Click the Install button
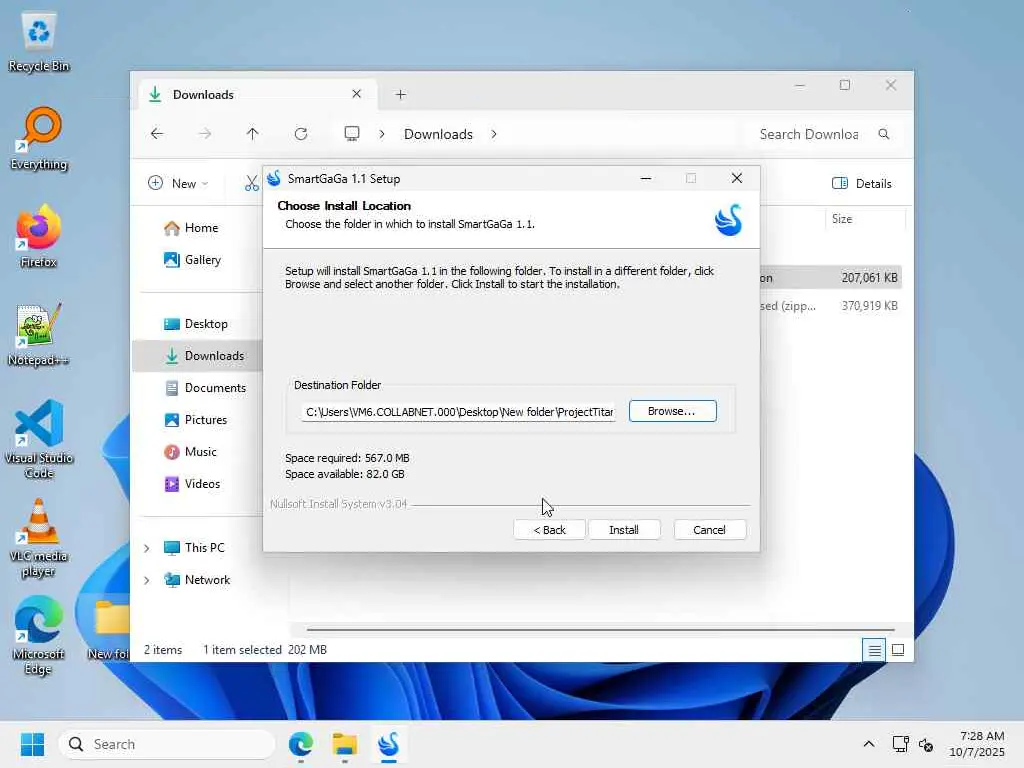Viewport: 1024px width, 768px height. click(x=624, y=530)
